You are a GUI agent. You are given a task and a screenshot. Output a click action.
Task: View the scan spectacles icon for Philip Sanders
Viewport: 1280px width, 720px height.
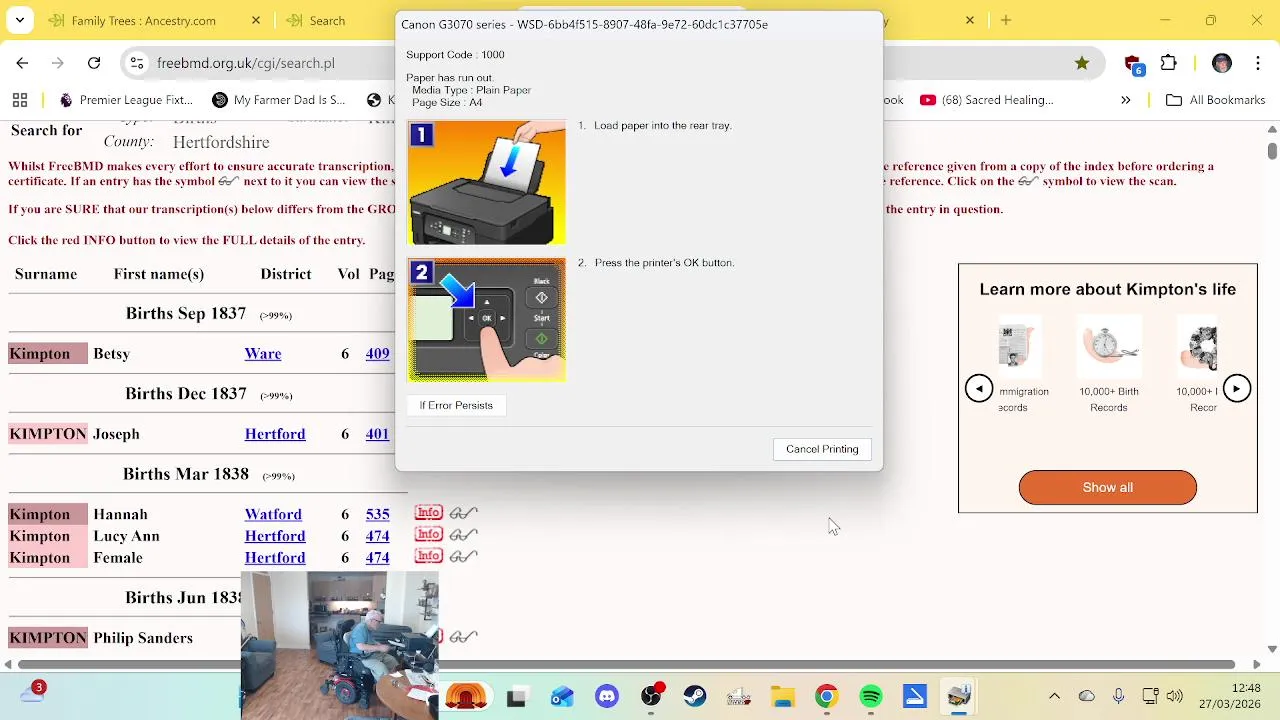click(x=463, y=637)
